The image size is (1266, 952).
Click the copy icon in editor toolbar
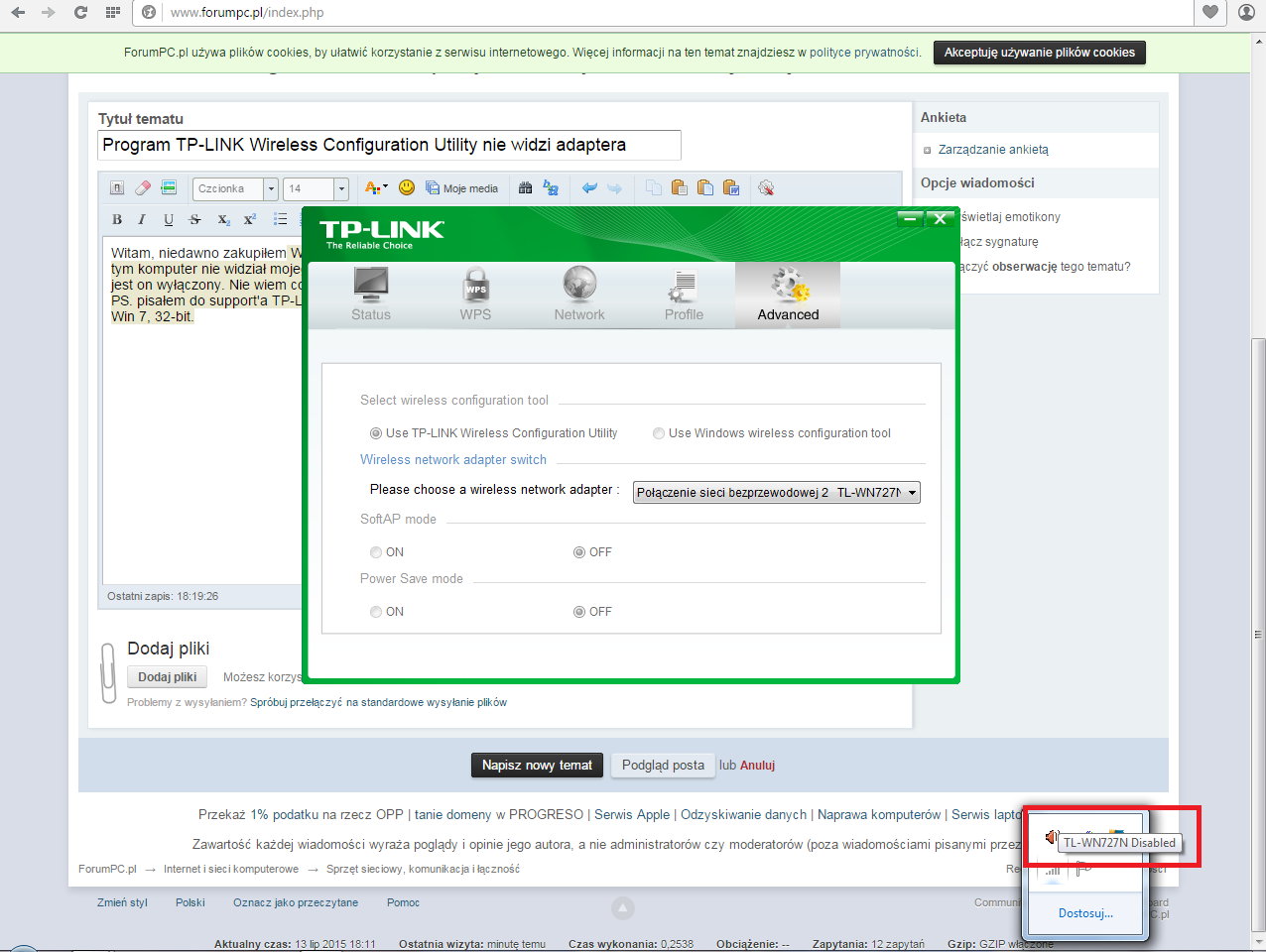click(654, 187)
